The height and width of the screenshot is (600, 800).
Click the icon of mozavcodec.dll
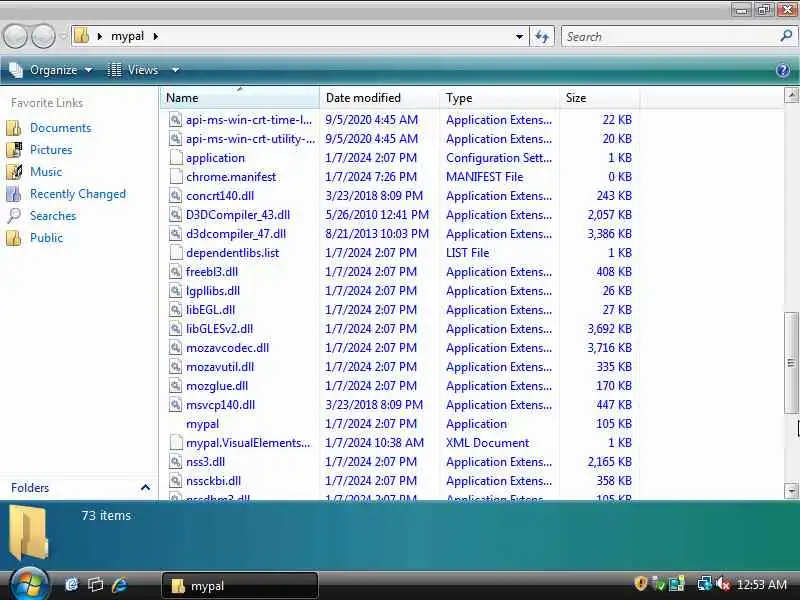(176, 348)
